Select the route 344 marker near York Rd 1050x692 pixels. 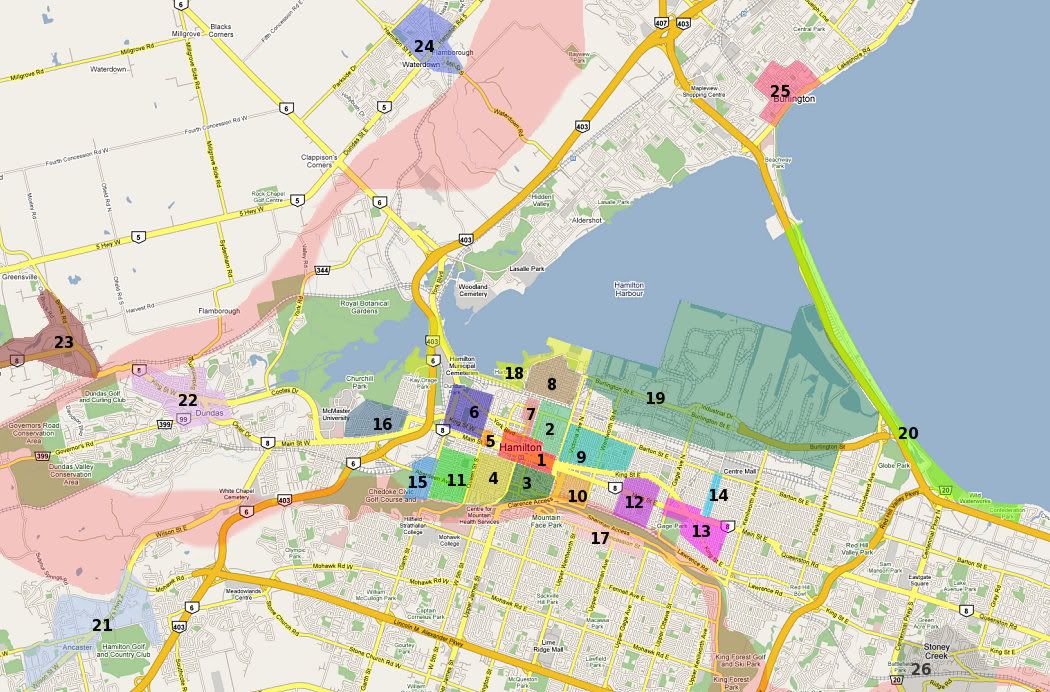coord(322,270)
